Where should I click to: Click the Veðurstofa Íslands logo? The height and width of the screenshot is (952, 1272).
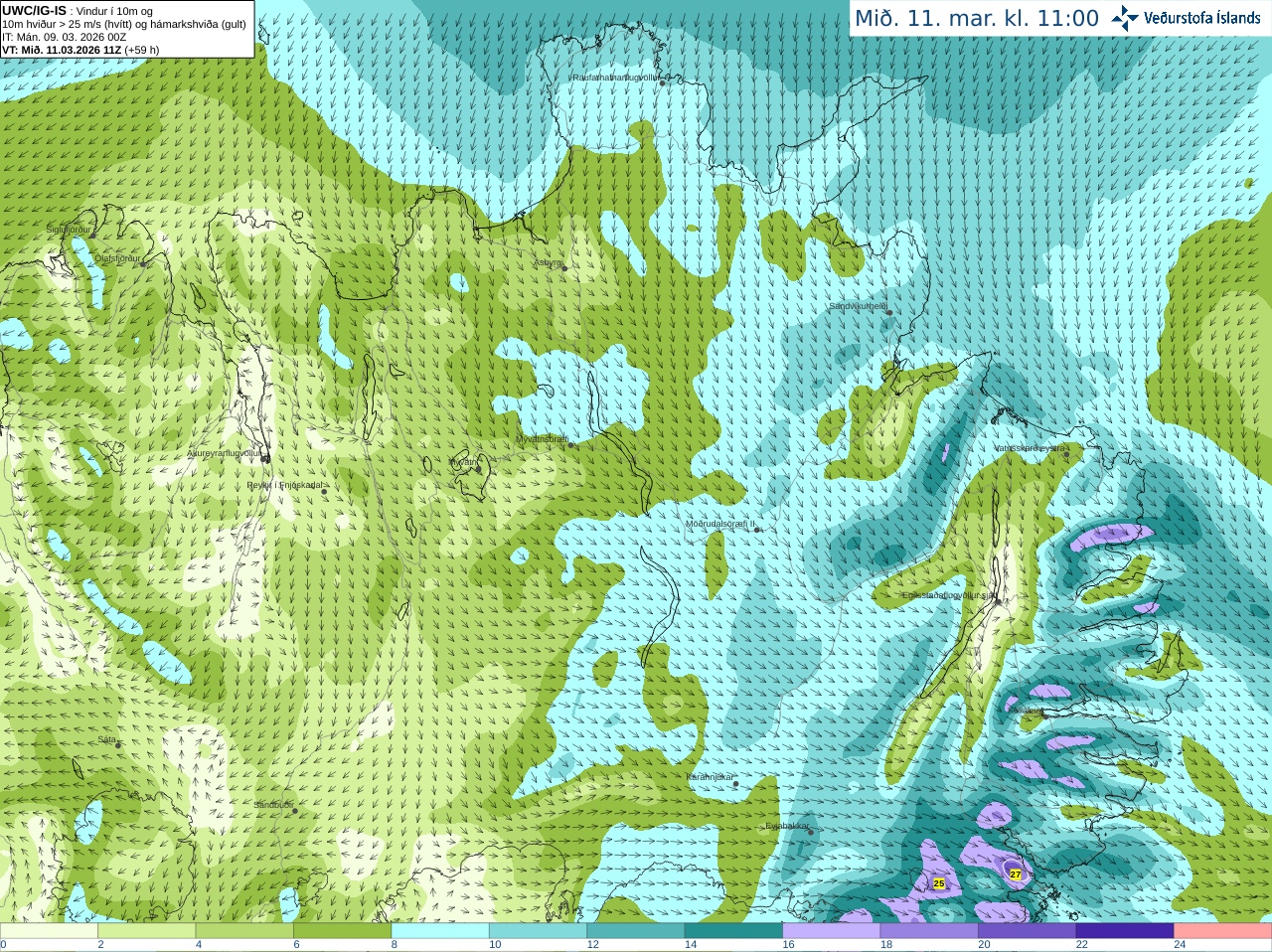(1187, 18)
